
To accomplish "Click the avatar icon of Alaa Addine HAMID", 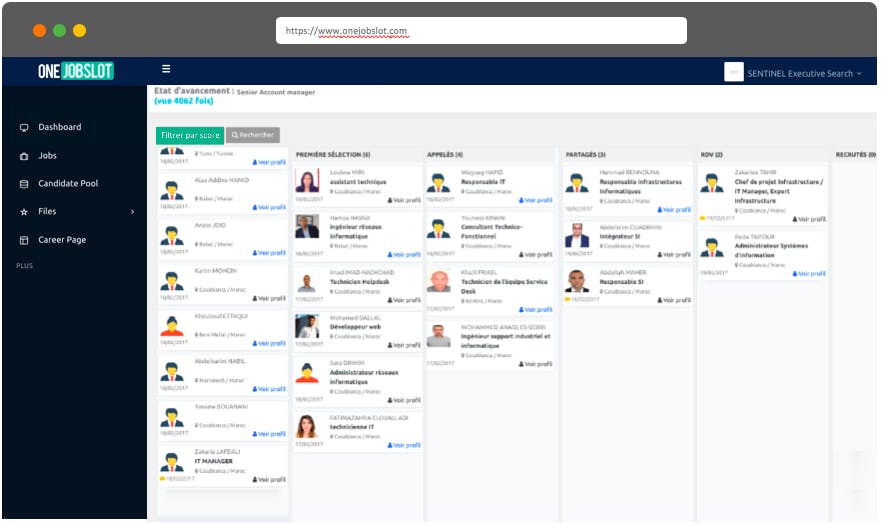I will (172, 191).
